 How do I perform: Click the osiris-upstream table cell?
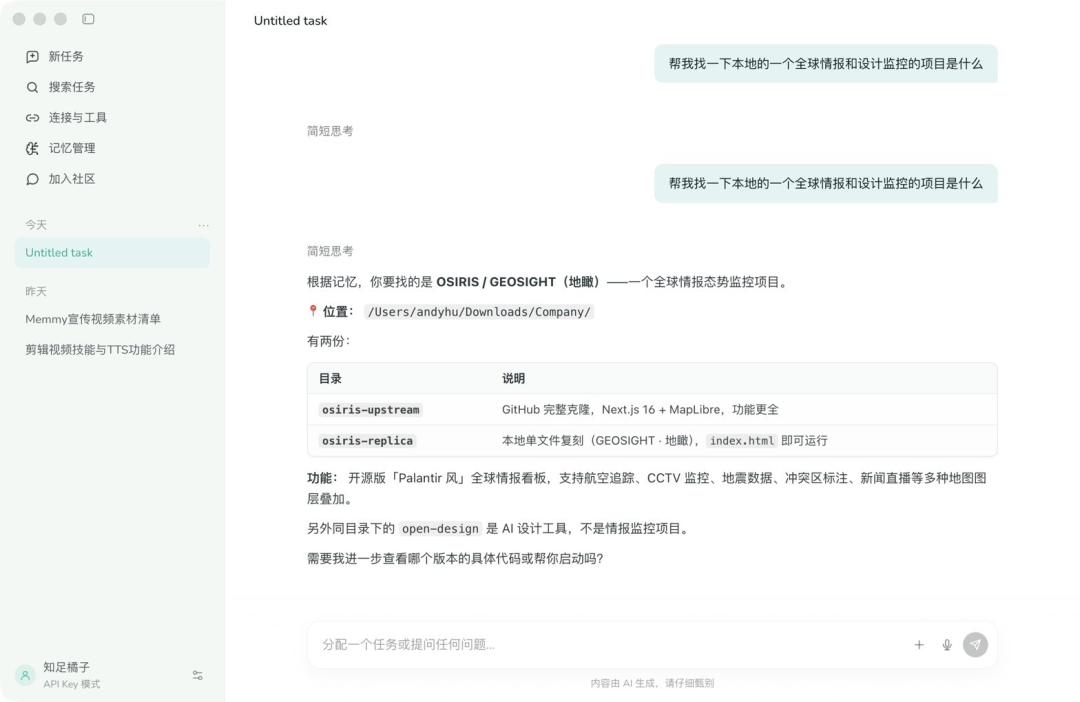tap(371, 410)
